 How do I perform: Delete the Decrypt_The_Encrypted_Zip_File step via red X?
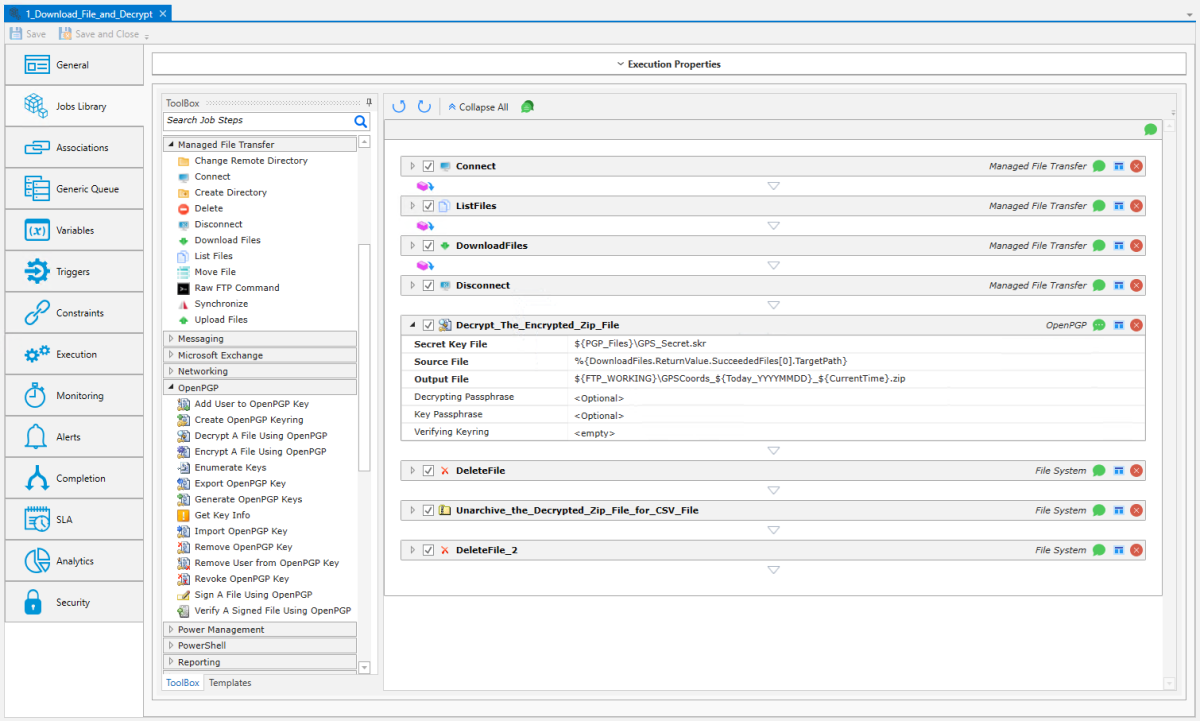[1137, 325]
